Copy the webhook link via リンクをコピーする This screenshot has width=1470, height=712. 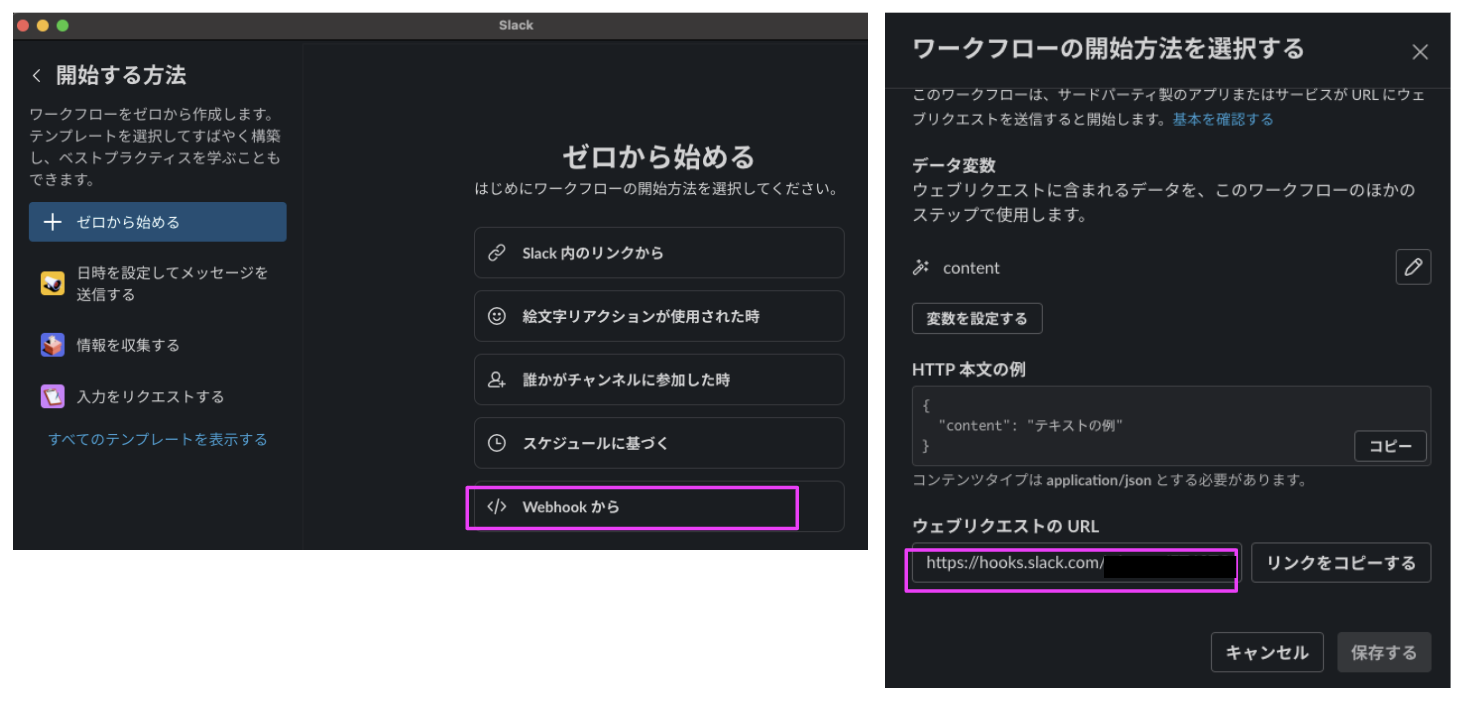pos(1341,562)
